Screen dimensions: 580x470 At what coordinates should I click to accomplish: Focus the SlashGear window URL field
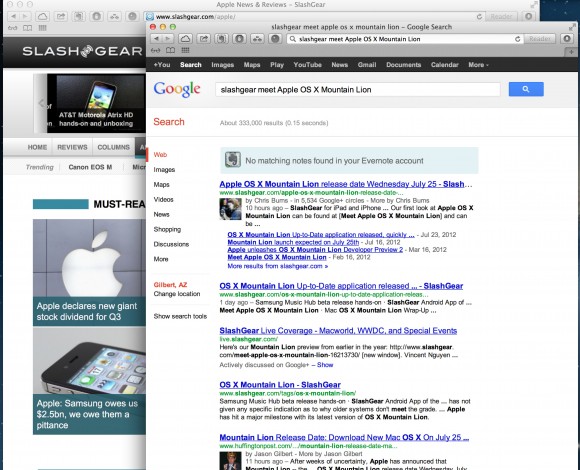point(314,16)
